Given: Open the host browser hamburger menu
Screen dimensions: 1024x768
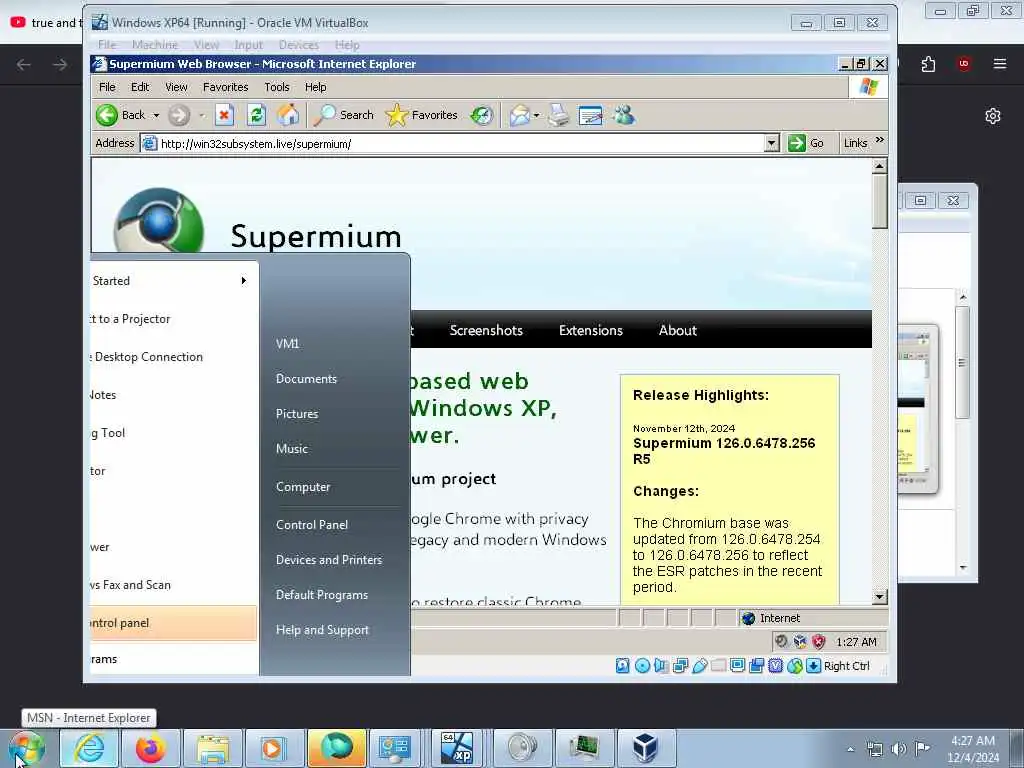Looking at the screenshot, I should click(999, 63).
